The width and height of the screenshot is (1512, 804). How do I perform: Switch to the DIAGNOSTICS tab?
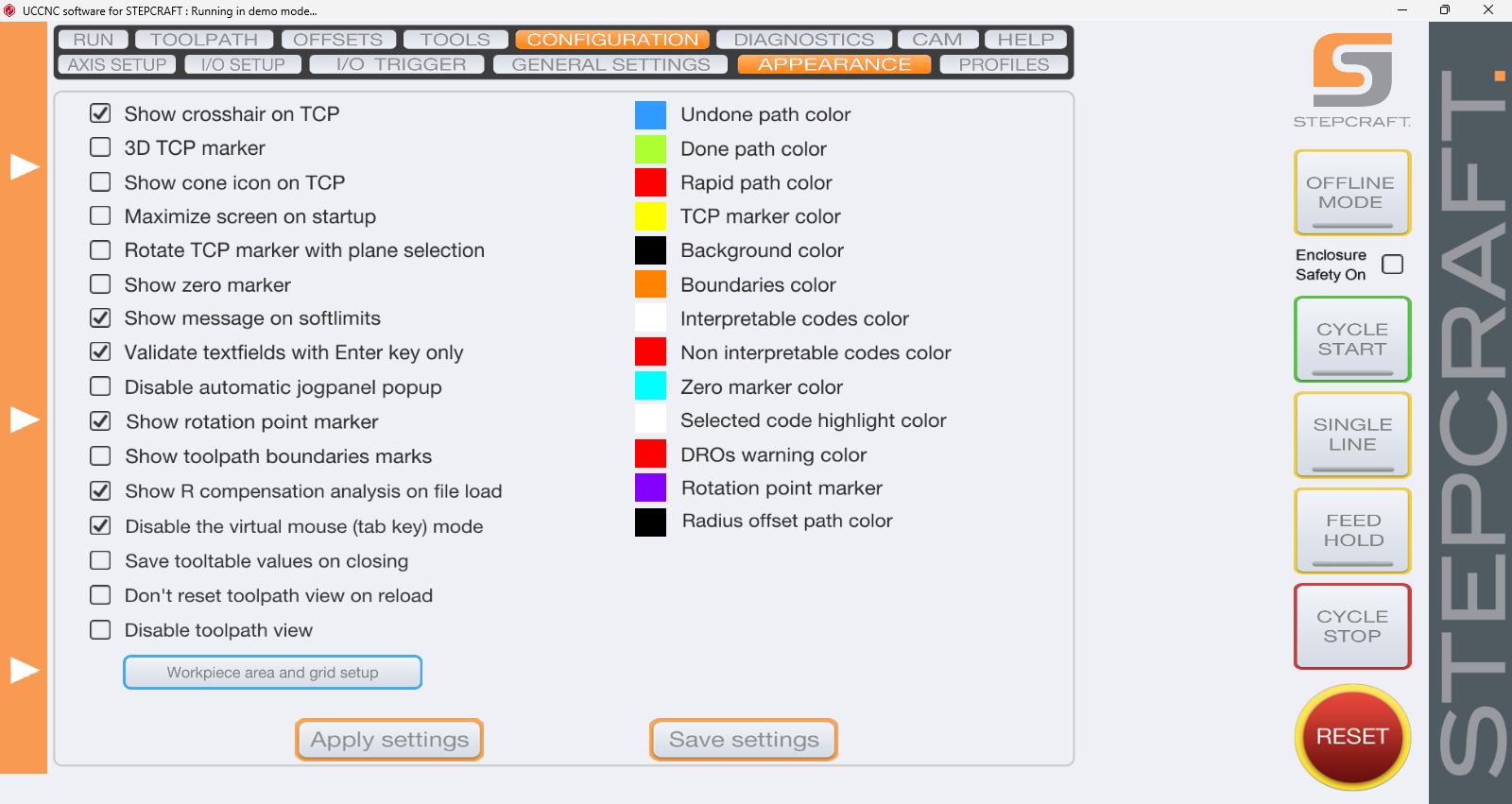point(804,40)
